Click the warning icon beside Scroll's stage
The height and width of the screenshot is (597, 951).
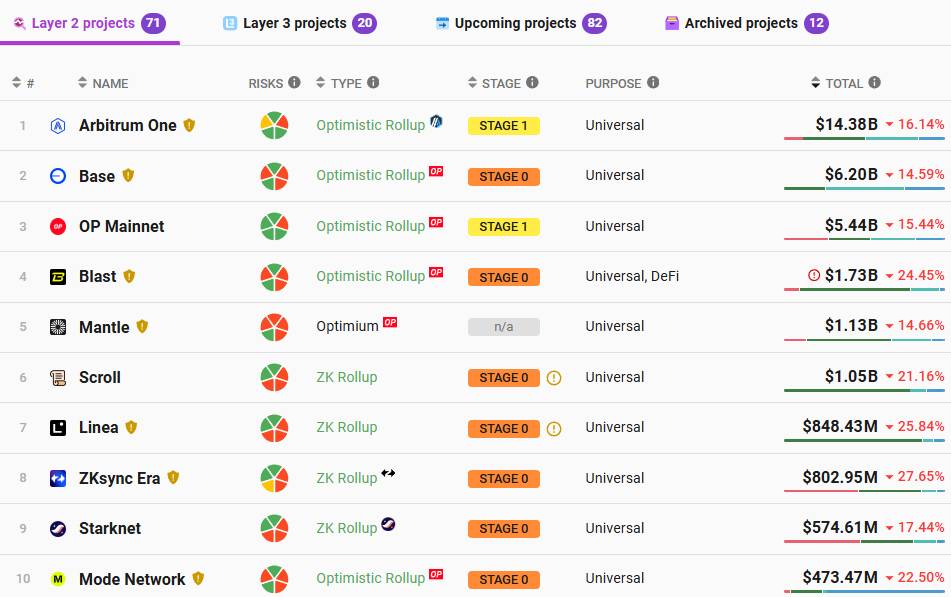(554, 378)
